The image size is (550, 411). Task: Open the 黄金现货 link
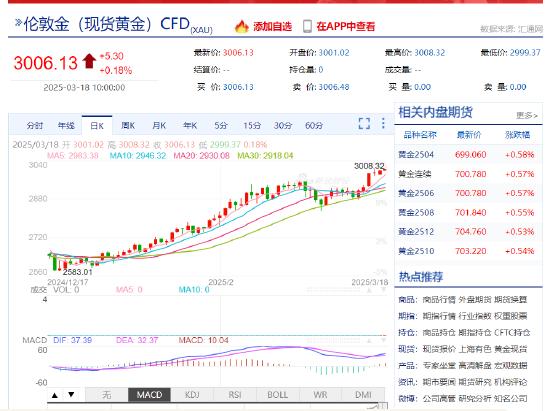click(511, 349)
